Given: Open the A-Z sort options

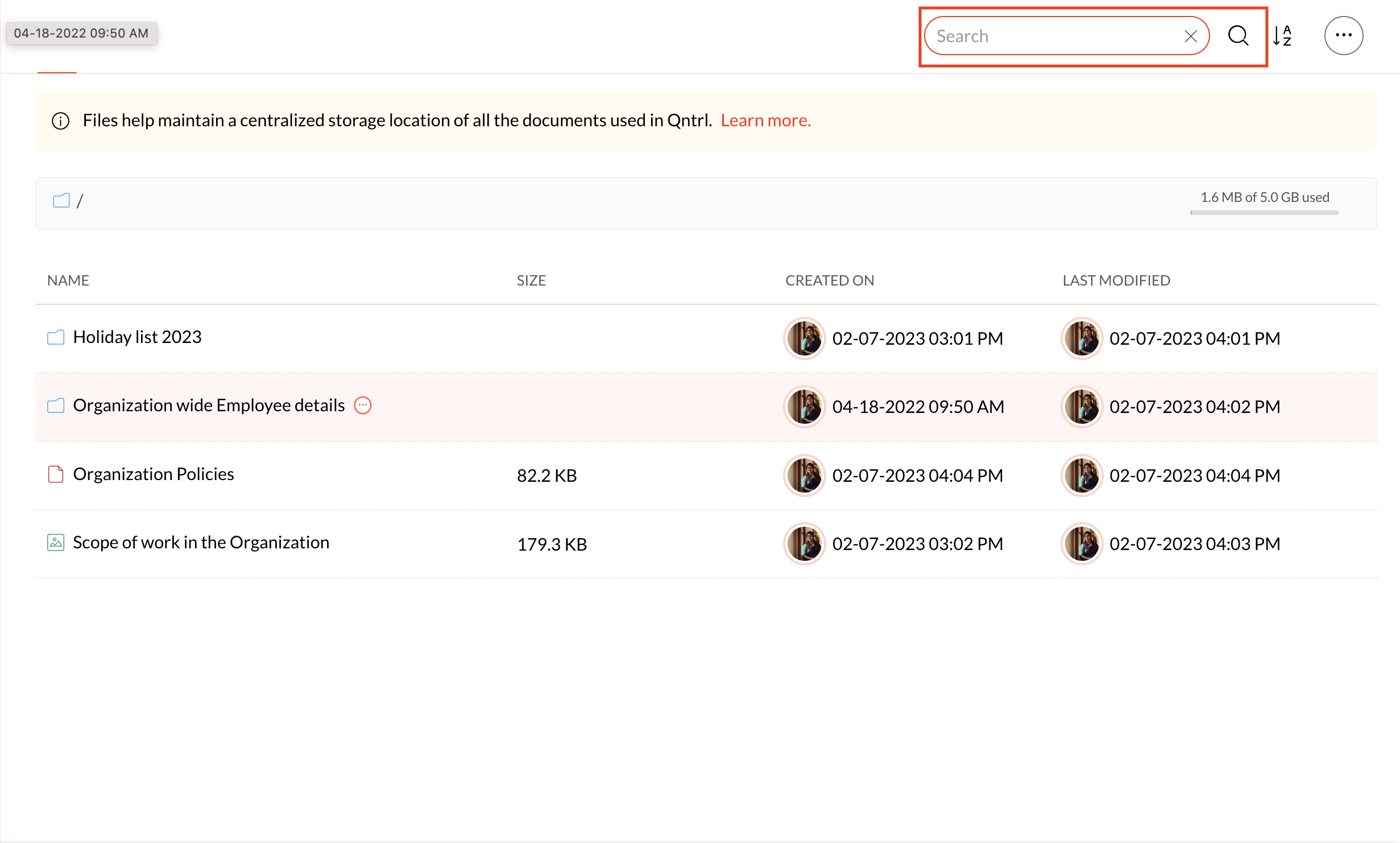Looking at the screenshot, I should coord(1282,36).
